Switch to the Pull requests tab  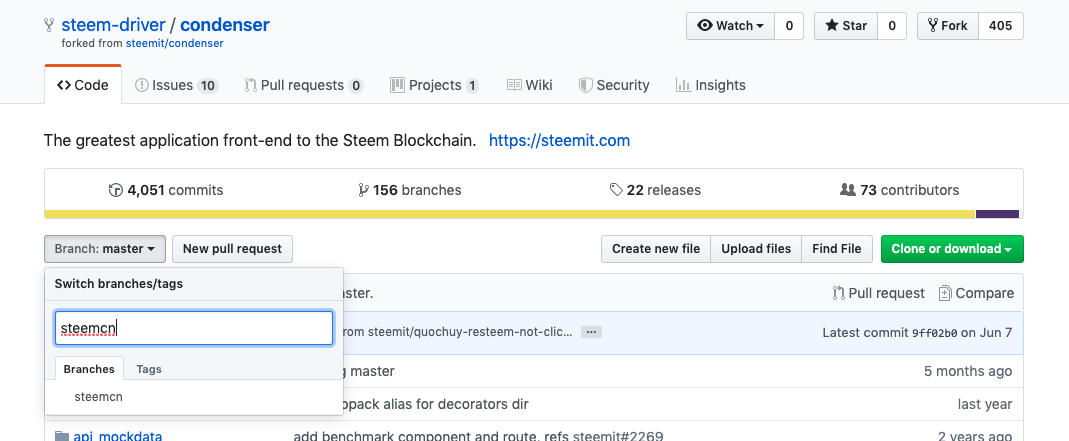[x=304, y=85]
